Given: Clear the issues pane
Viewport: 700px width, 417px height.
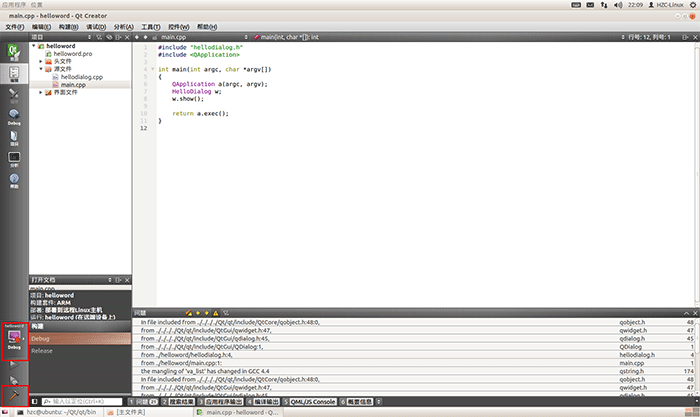Looking at the screenshot, I should [x=189, y=313].
